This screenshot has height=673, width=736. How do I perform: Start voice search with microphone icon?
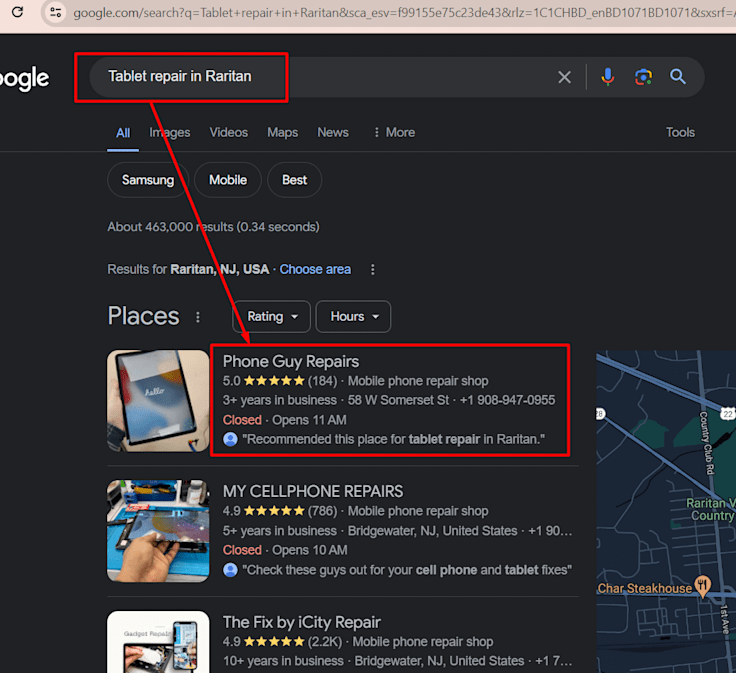(x=607, y=76)
